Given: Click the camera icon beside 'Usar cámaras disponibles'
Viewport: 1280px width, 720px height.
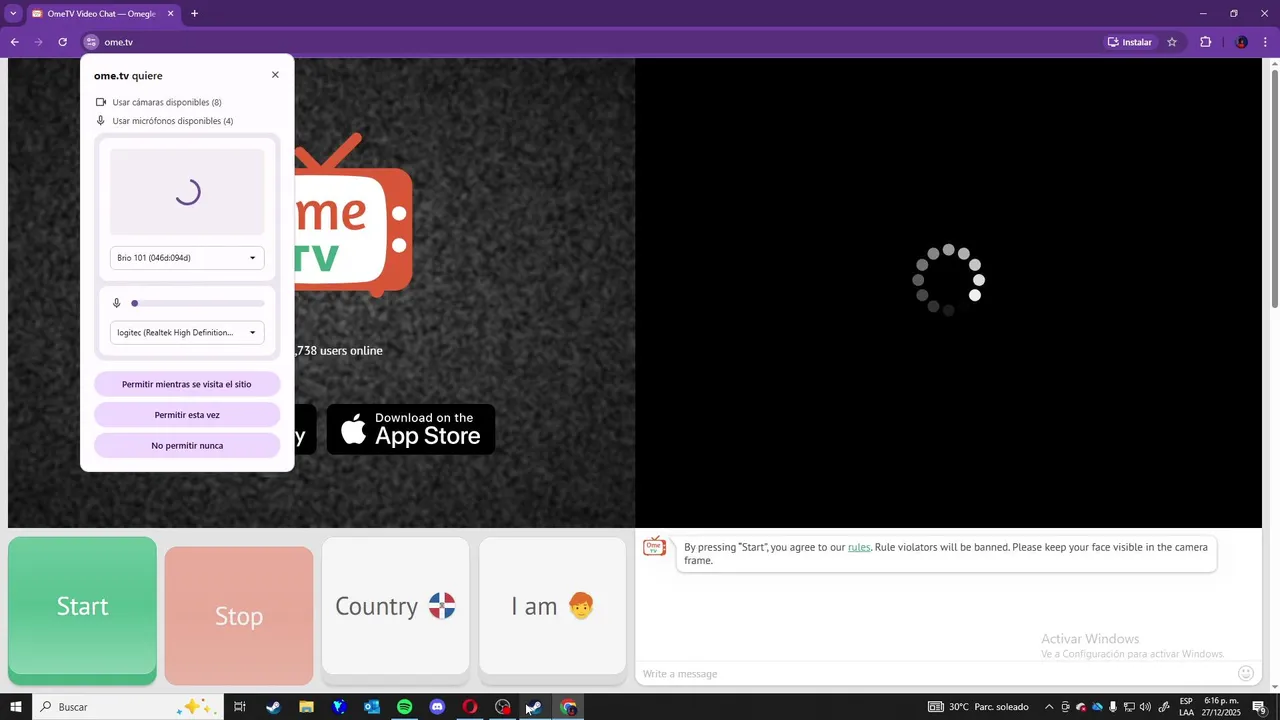Looking at the screenshot, I should coord(101,102).
